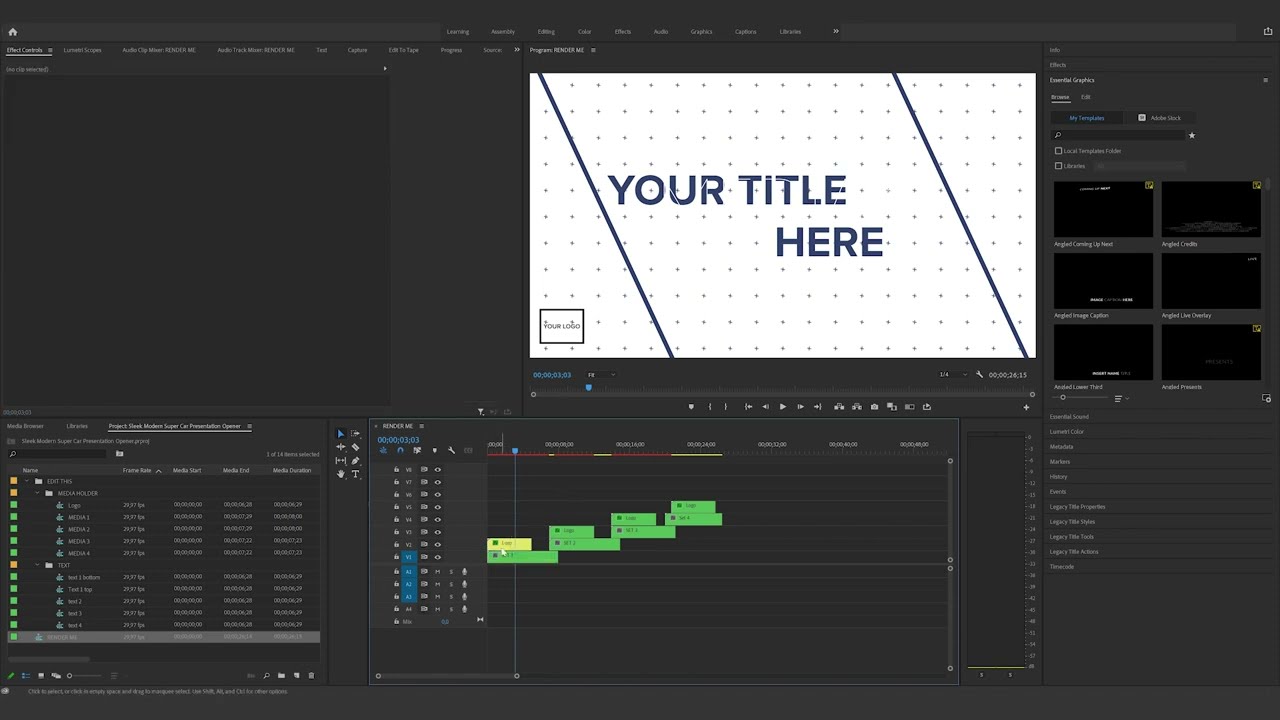The height and width of the screenshot is (720, 1280).
Task: Open the Lumetri Color panel entry
Action: coord(1067,432)
